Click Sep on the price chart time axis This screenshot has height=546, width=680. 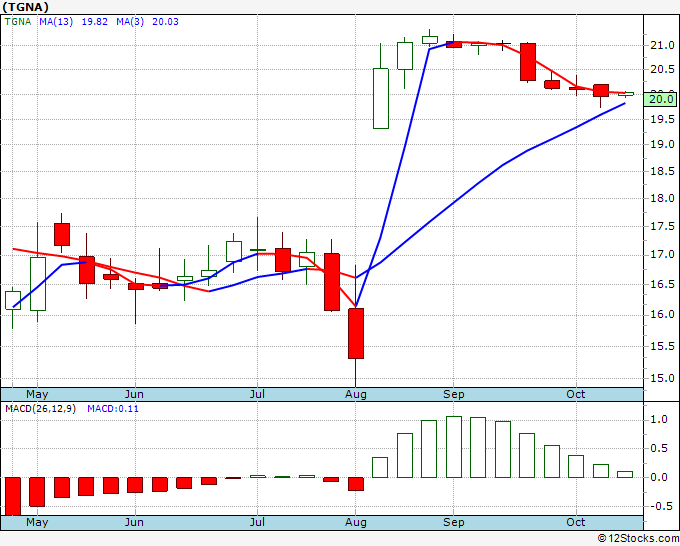click(454, 395)
